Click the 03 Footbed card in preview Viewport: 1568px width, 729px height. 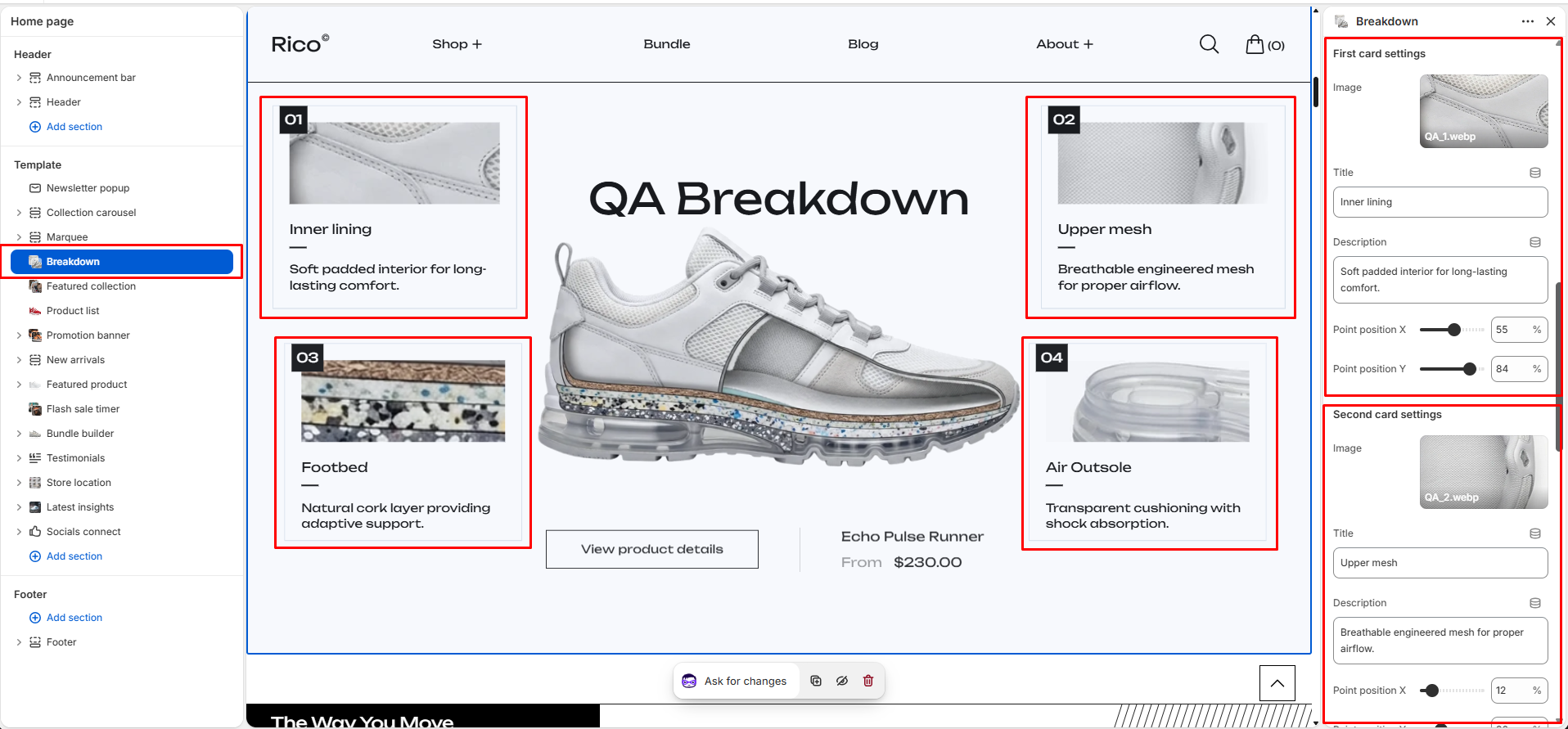(x=403, y=443)
